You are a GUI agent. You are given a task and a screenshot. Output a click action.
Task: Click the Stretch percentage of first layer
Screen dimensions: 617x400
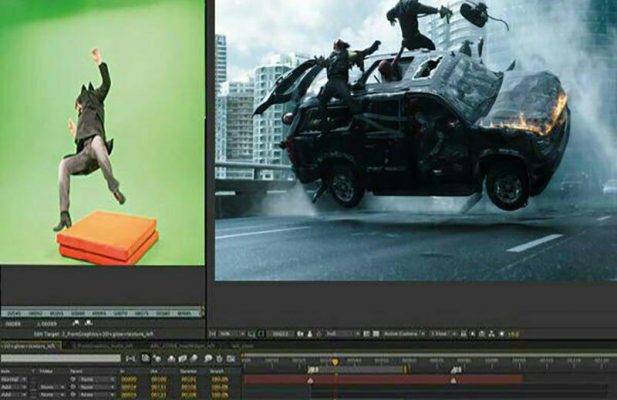(220, 380)
